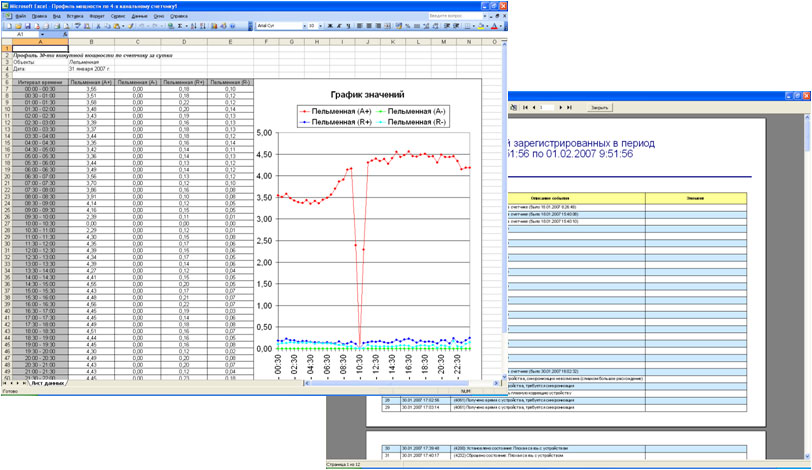Go to previous page in report window
812x470 pixels.
[x=533, y=107]
